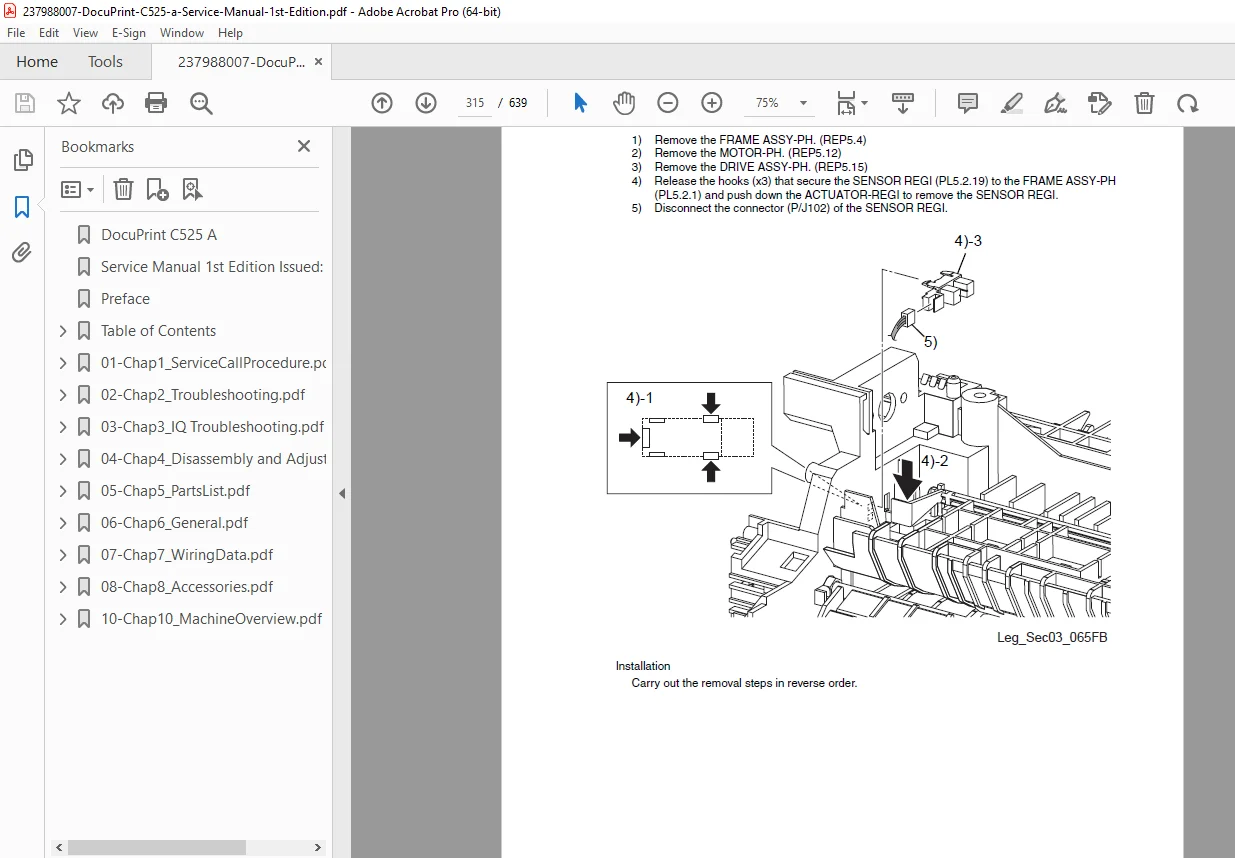Click the page number input field
Viewport: 1235px width, 858px height.
(475, 103)
